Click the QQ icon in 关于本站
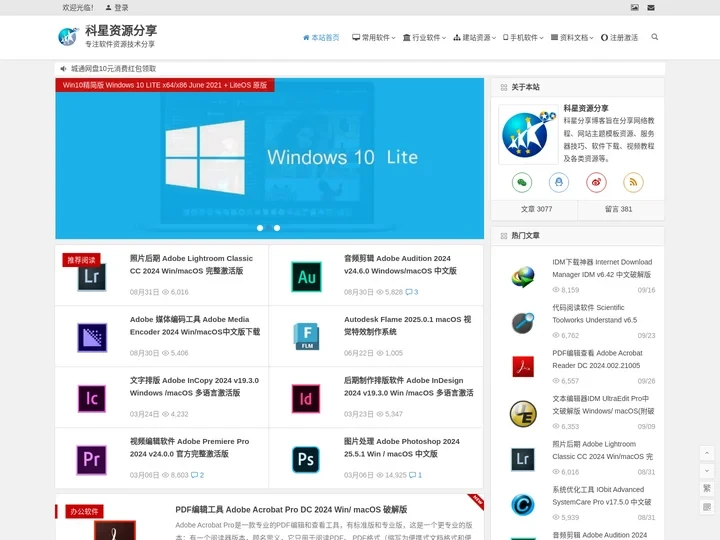This screenshot has height=540, width=720. coord(559,182)
